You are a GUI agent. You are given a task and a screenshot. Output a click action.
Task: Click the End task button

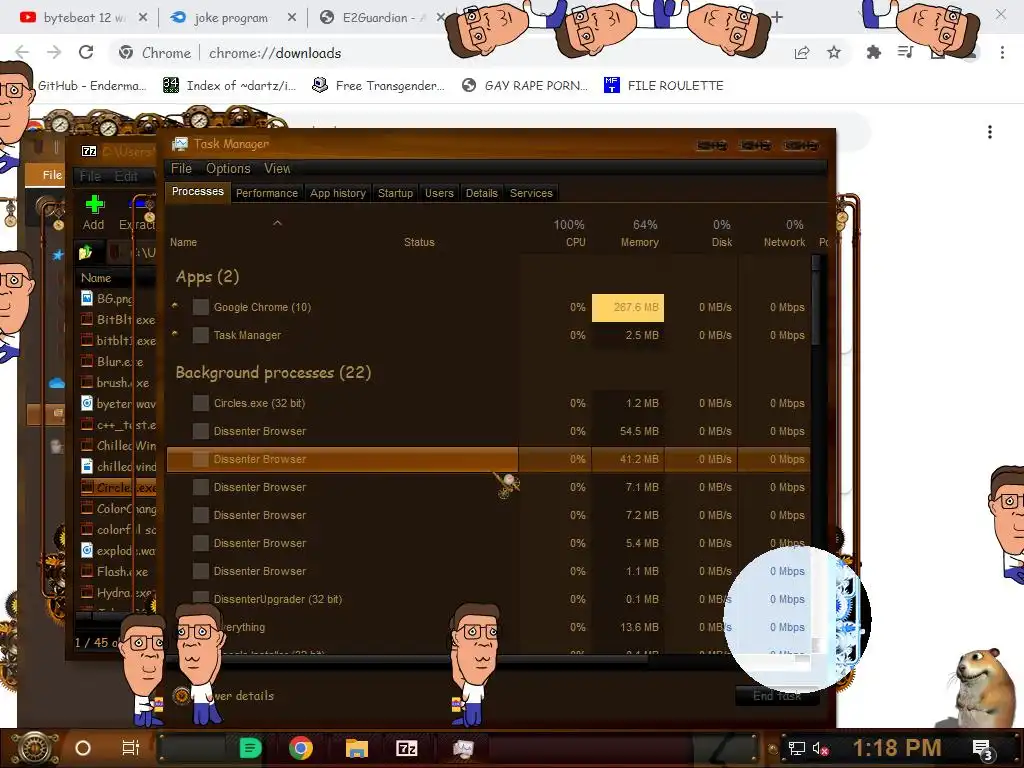(x=776, y=696)
